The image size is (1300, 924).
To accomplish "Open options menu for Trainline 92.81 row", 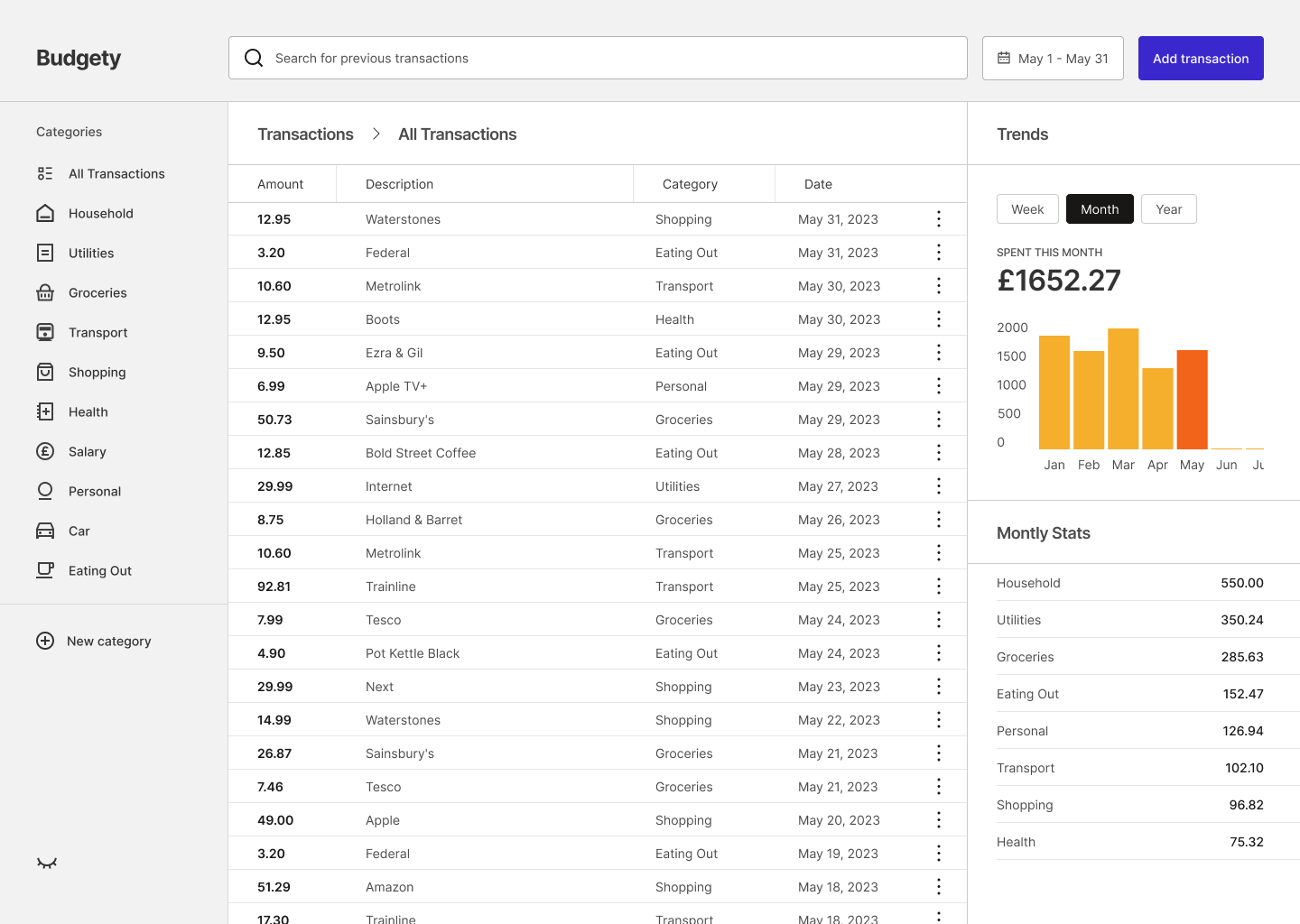I will point(939,587).
